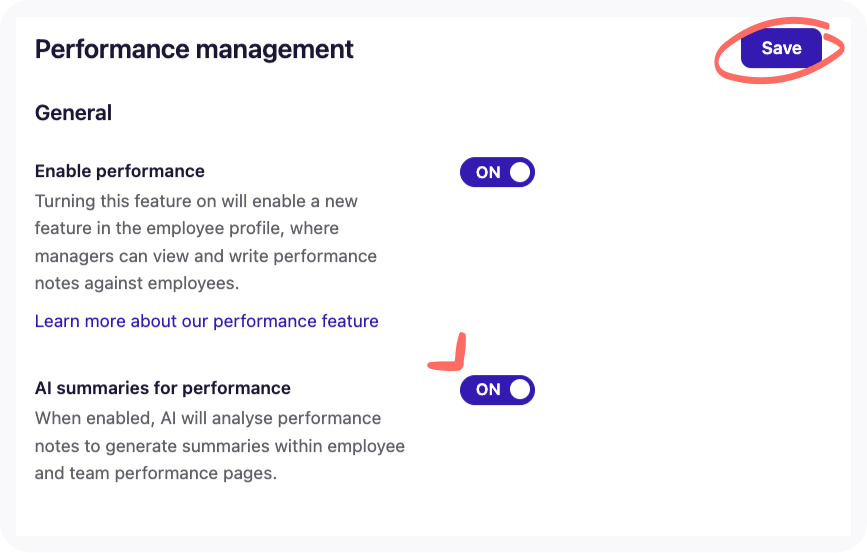Click the 'managers can view and write performance' line
This screenshot has width=867, height=553.
pyautogui.click(x=206, y=256)
